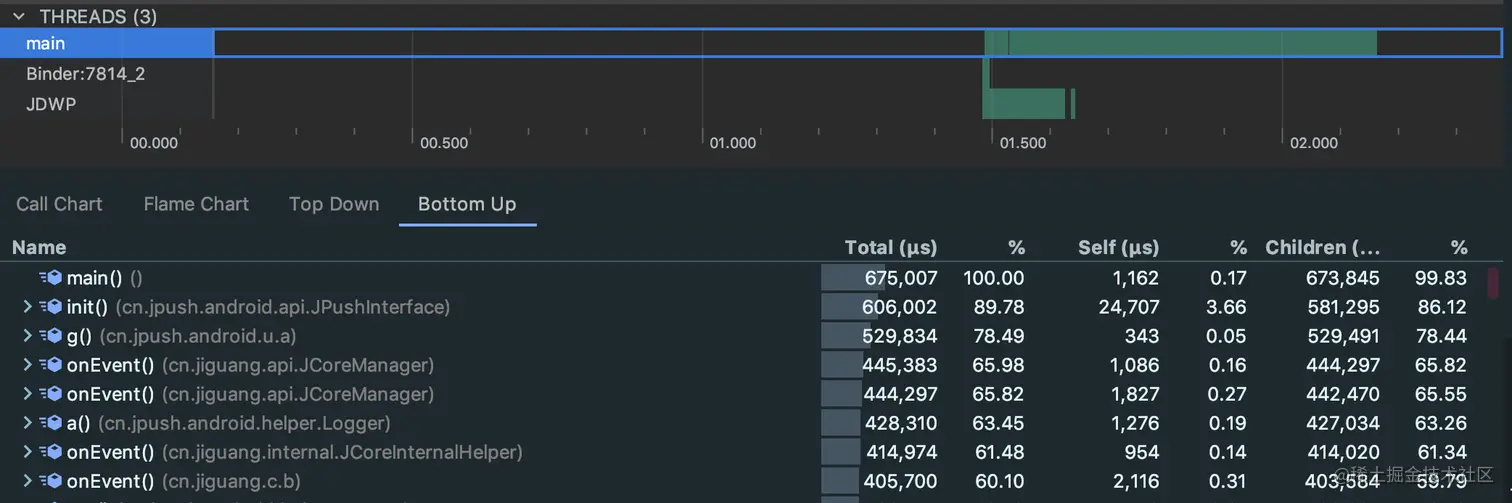Click the children value 581,295
The height and width of the screenshot is (503, 1512).
(1343, 307)
